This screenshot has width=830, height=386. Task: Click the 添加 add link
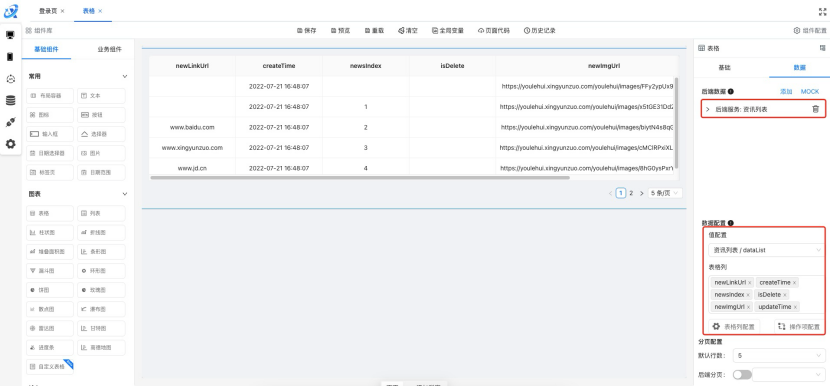[786, 92]
